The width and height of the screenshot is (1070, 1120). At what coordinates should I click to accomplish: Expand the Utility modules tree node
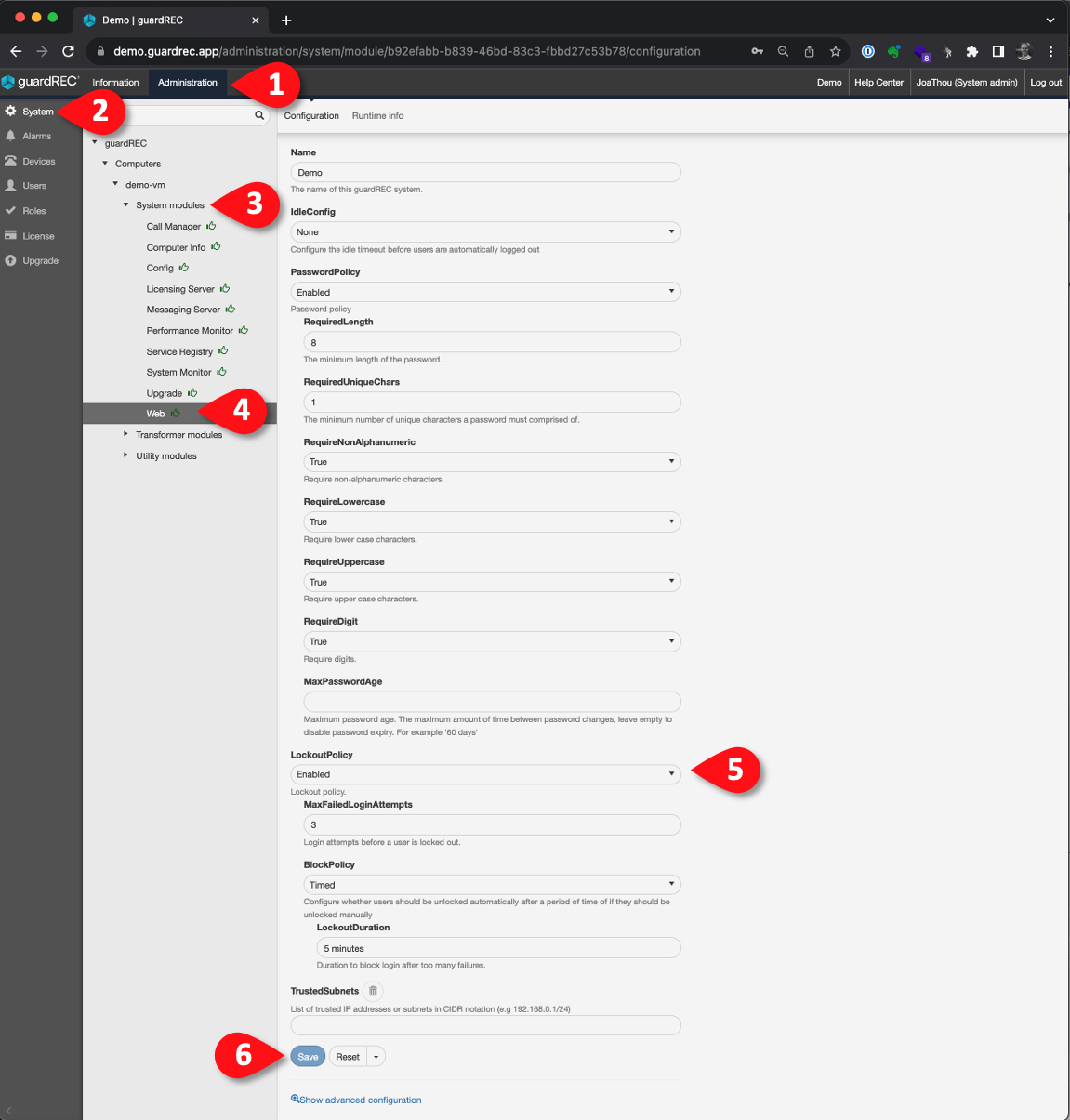[126, 455]
